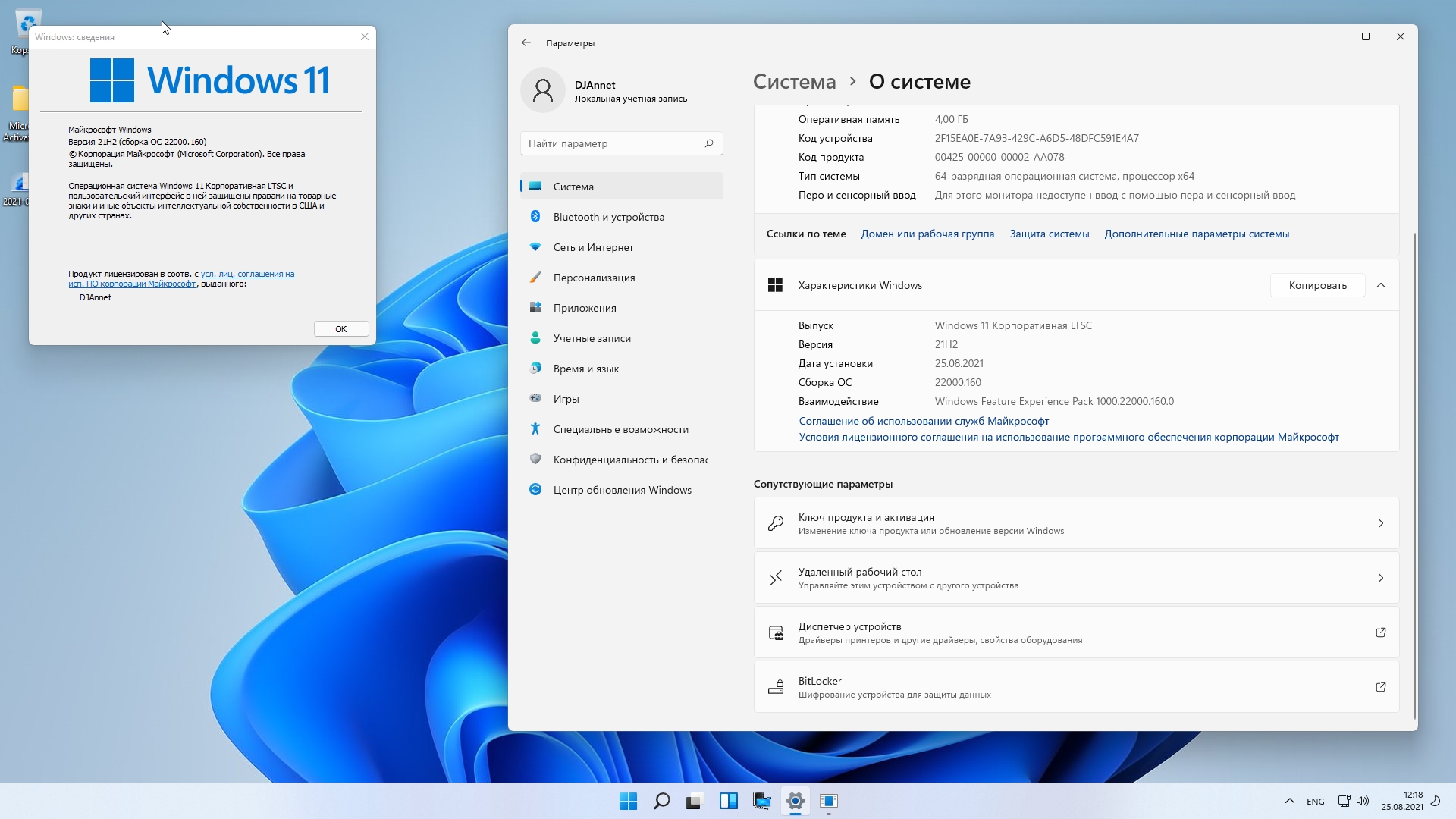Image resolution: width=1456 pixels, height=819 pixels.
Task: Click the back arrow in Settings
Action: (526, 43)
